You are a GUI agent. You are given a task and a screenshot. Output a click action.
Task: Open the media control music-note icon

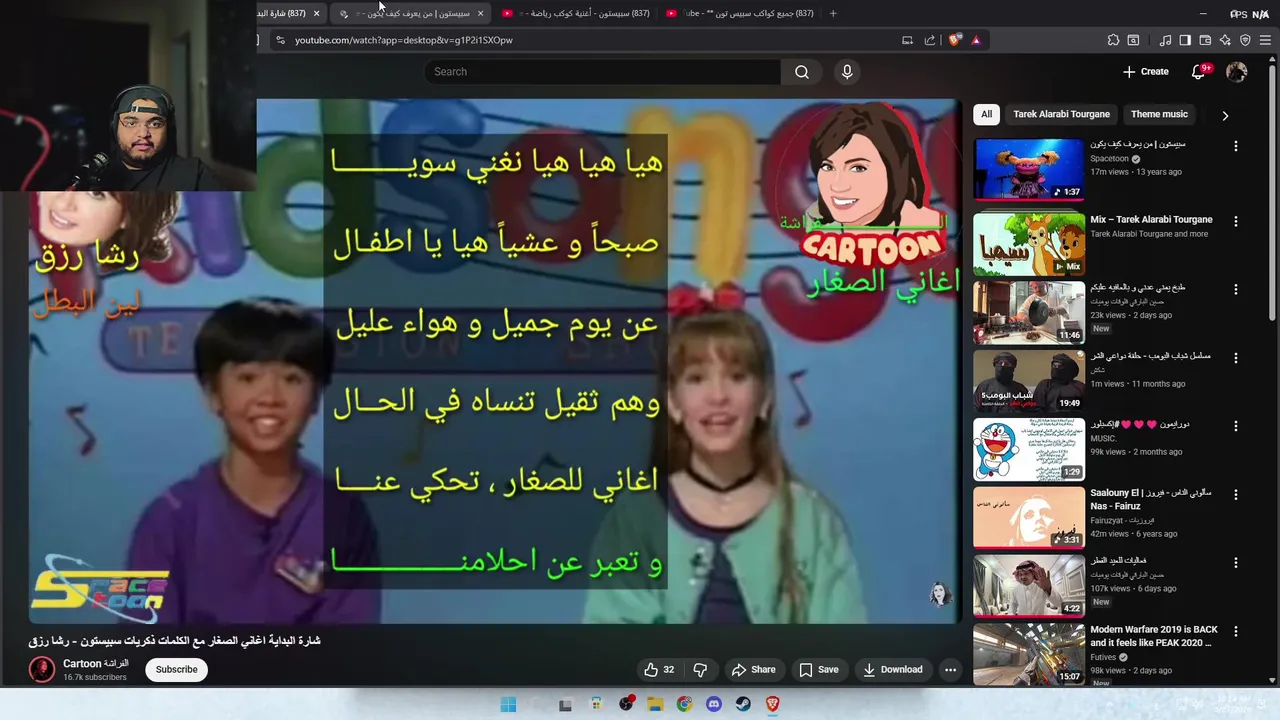coord(1165,40)
